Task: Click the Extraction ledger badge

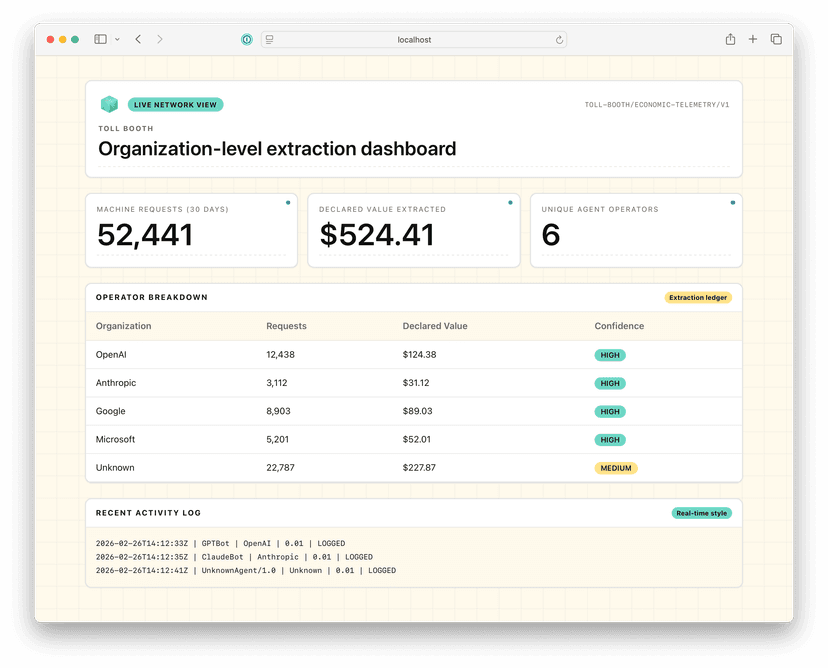Action: (x=698, y=297)
